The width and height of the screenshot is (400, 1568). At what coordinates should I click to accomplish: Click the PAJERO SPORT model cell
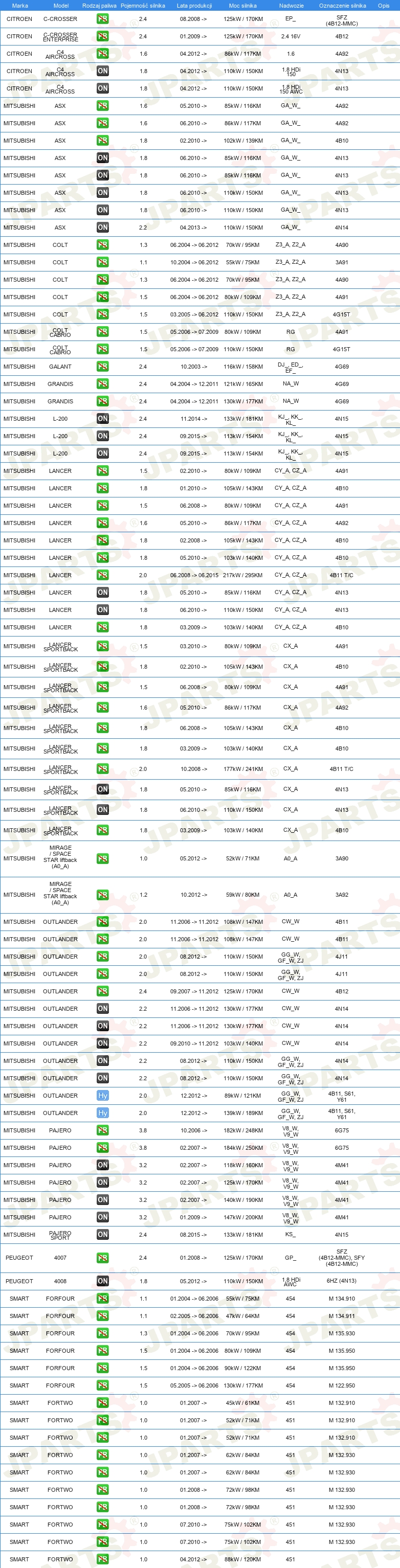(60, 1235)
